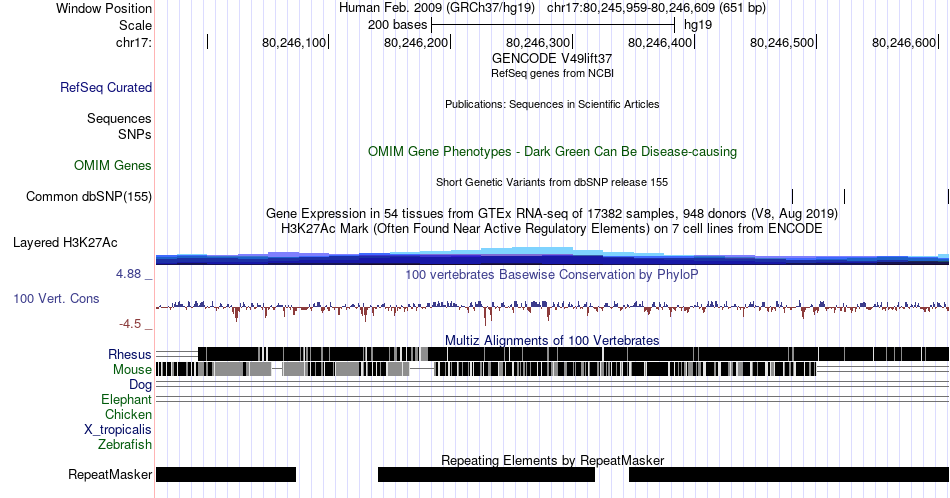950x498 pixels.
Task: Click the chr17 coordinate range text
Action: tap(656, 8)
